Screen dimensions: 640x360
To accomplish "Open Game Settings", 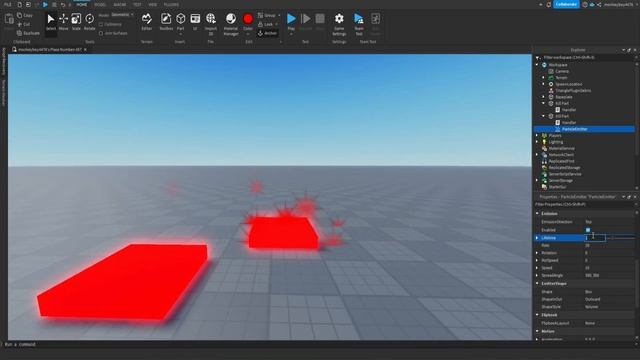I will coord(339,24).
